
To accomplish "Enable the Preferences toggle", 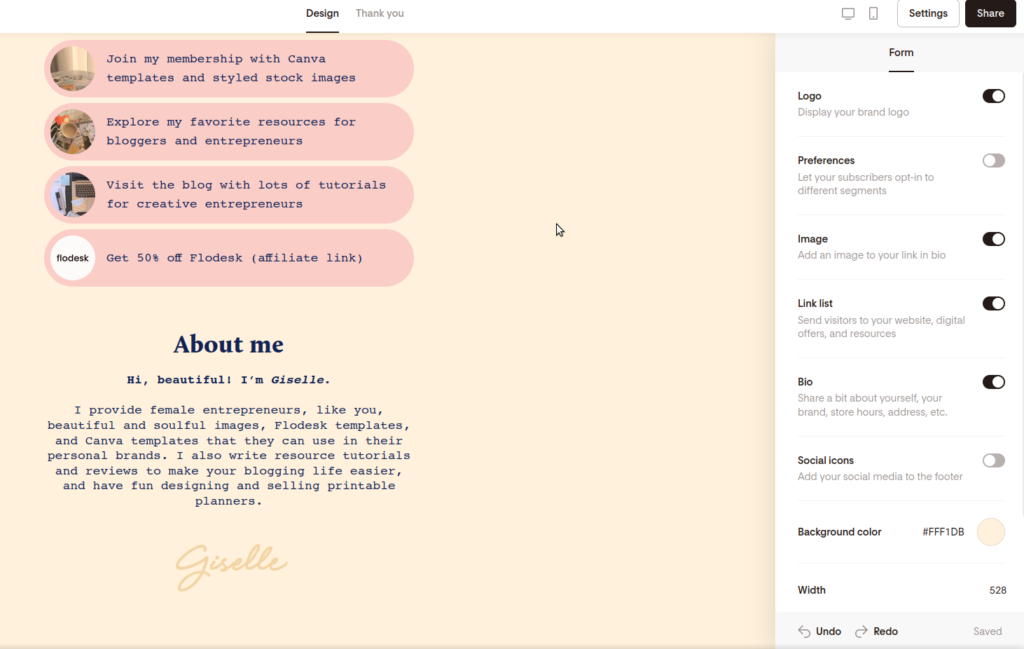I will click(x=993, y=161).
